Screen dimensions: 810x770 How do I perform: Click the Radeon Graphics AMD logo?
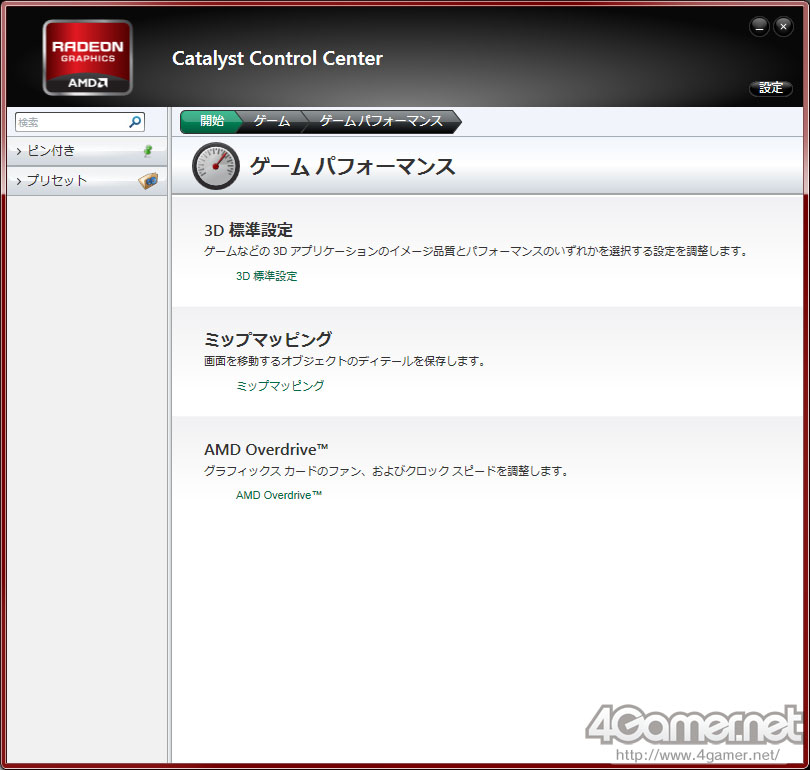[x=87, y=57]
